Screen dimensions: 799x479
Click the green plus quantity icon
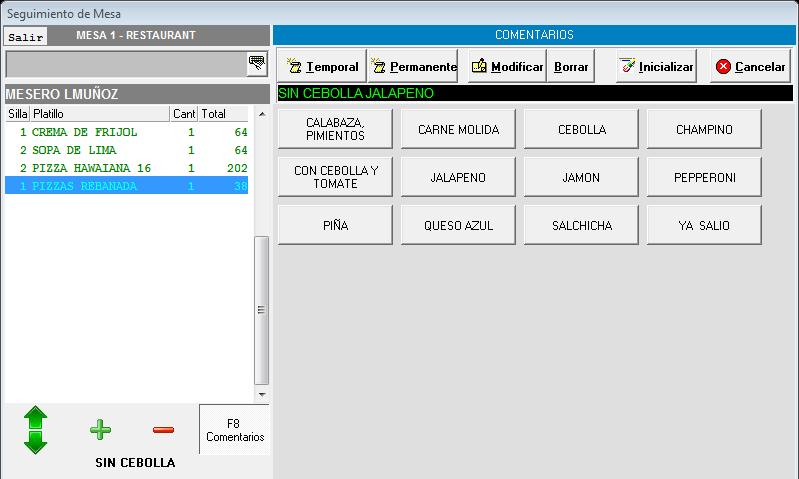coord(100,430)
